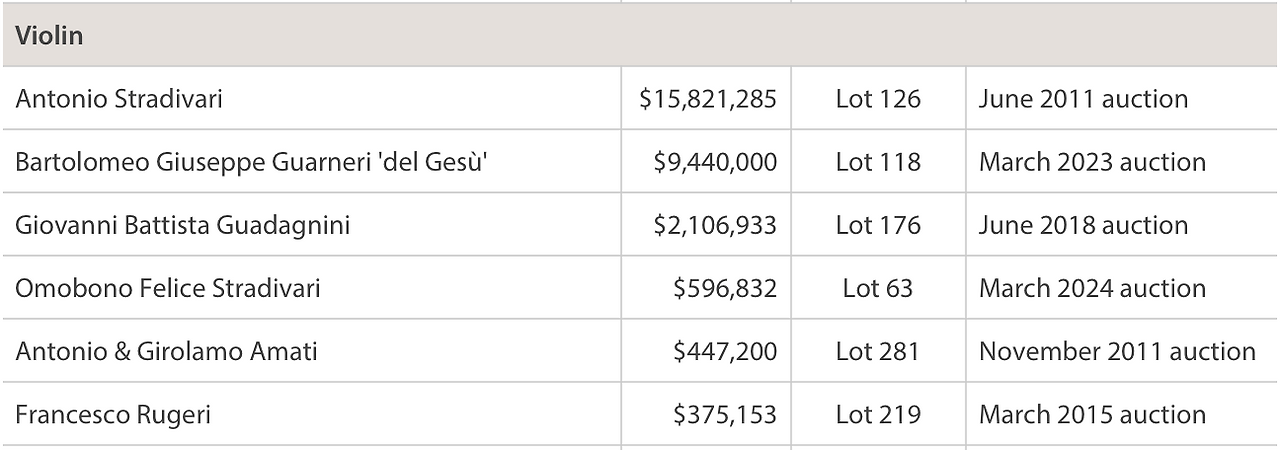View the March 2015 auction
Viewport: 1280px width, 450px height.
point(1092,414)
